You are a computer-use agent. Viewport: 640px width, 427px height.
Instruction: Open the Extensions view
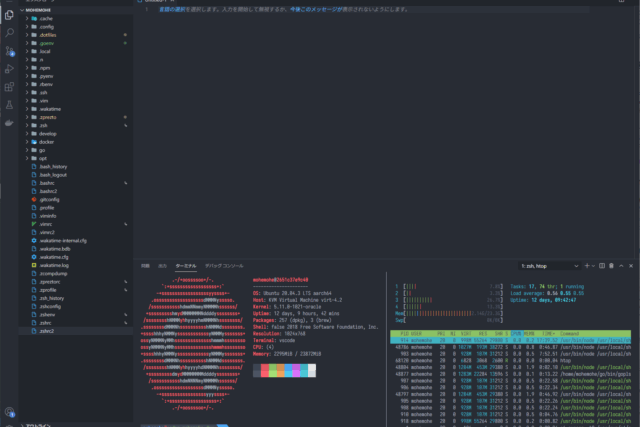[x=9, y=87]
